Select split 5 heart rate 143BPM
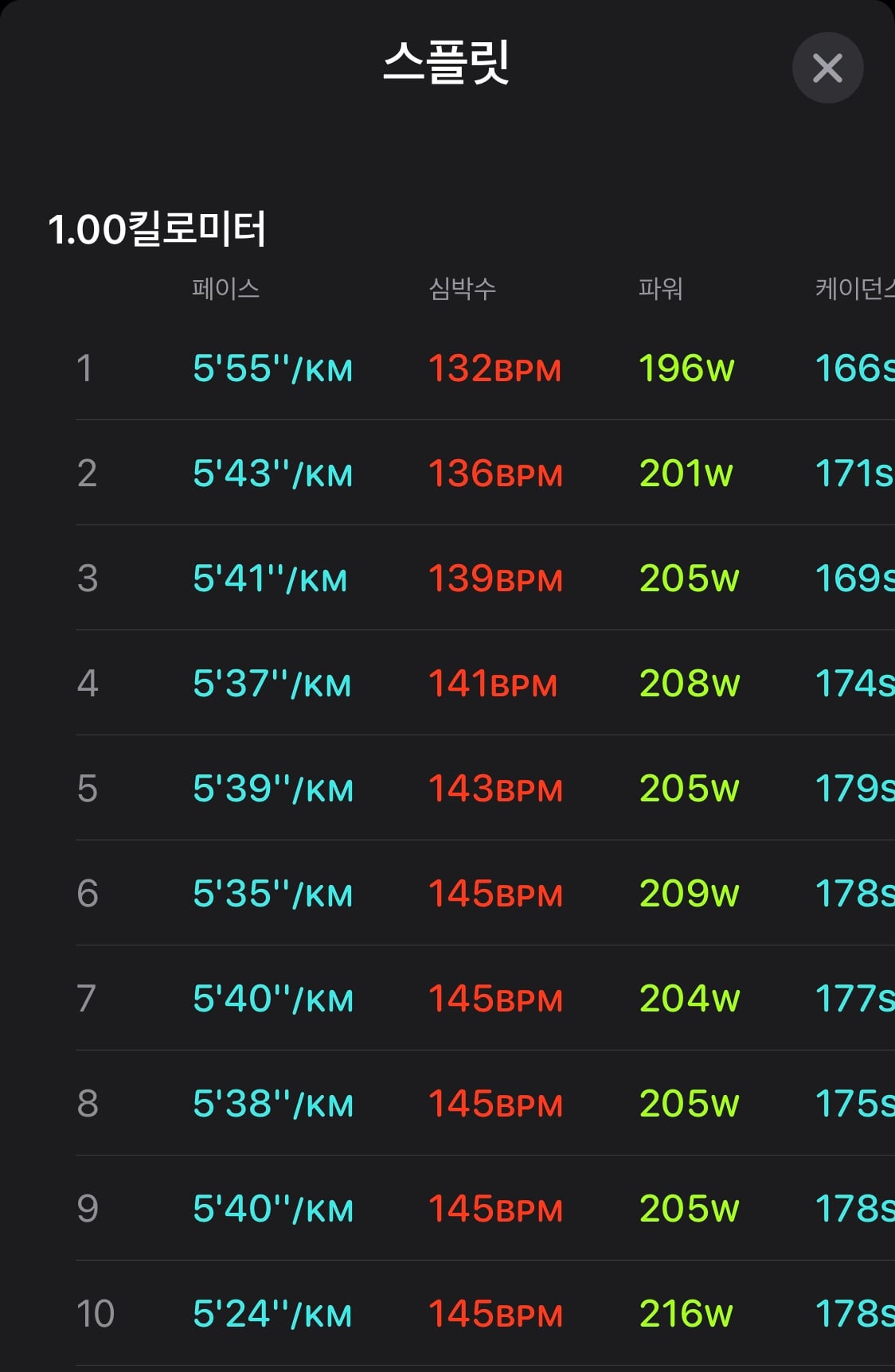Viewport: 895px width, 1372px height. point(495,789)
